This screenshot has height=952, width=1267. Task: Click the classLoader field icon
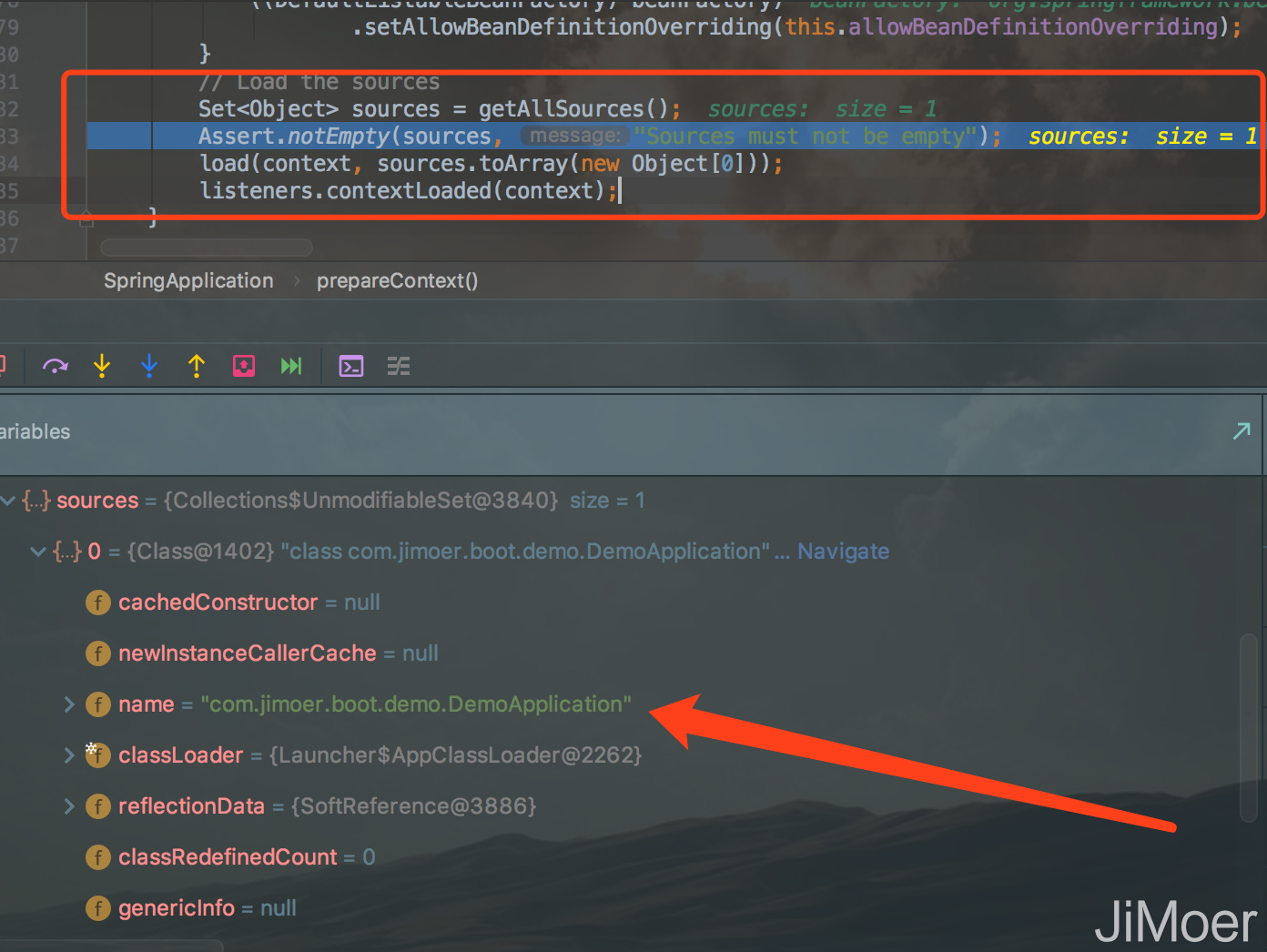[98, 755]
